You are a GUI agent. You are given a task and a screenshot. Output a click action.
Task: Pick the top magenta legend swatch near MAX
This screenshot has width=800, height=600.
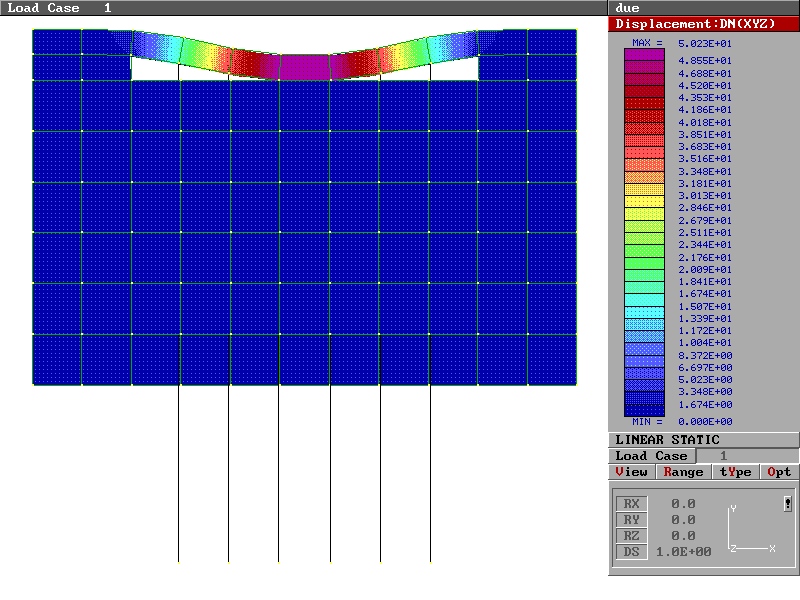pos(643,55)
